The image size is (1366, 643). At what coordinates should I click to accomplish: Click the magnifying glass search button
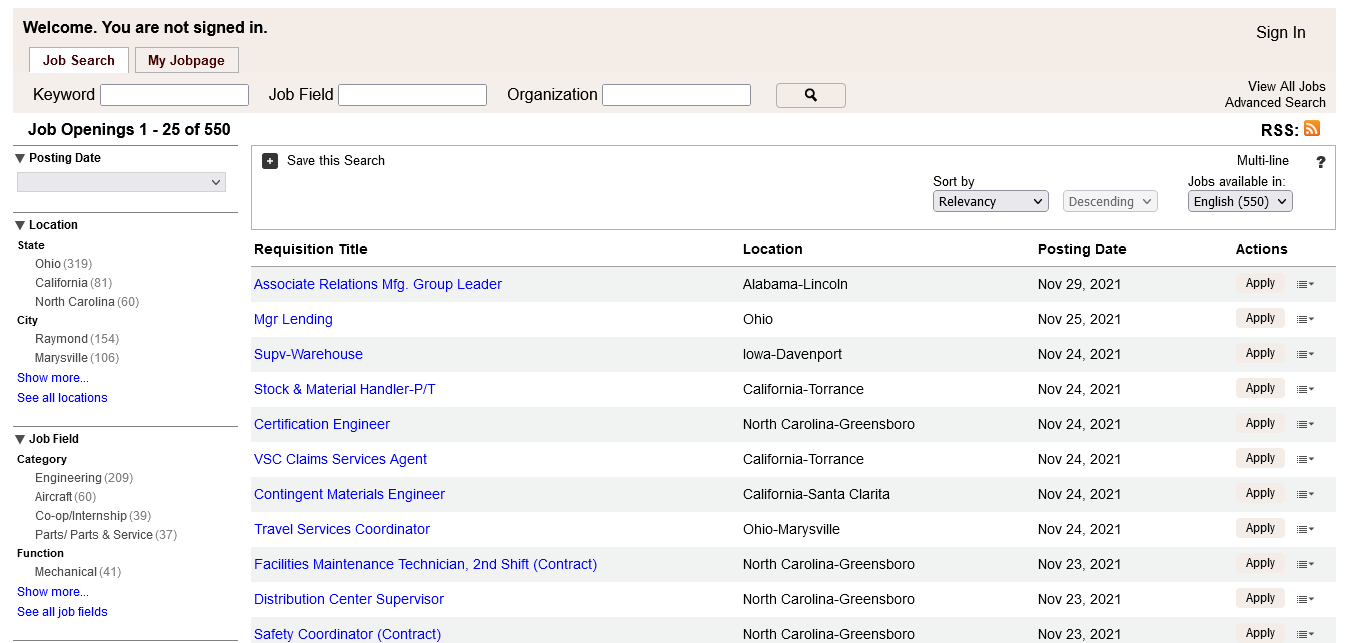810,95
